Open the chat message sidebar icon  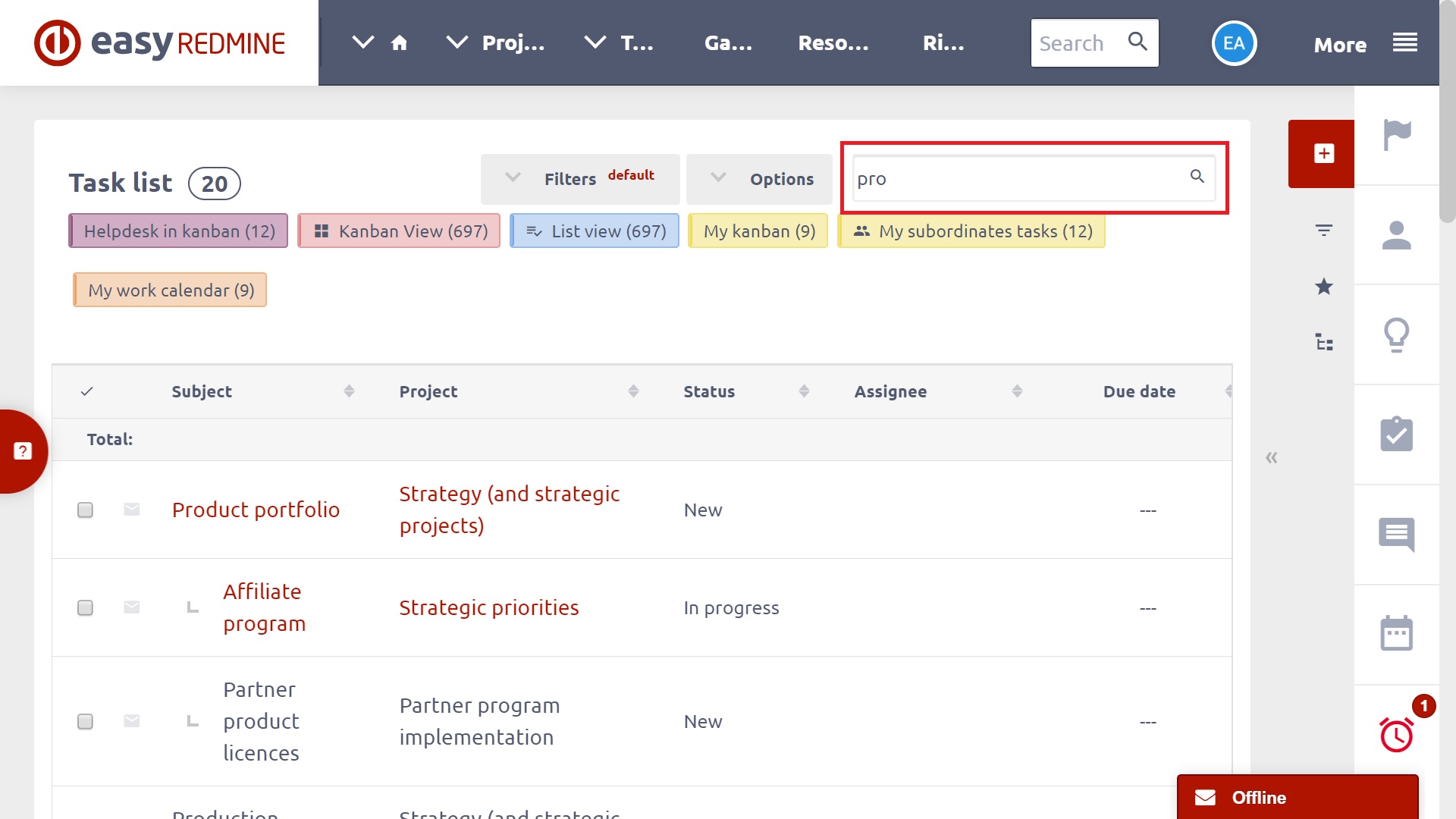click(1396, 535)
